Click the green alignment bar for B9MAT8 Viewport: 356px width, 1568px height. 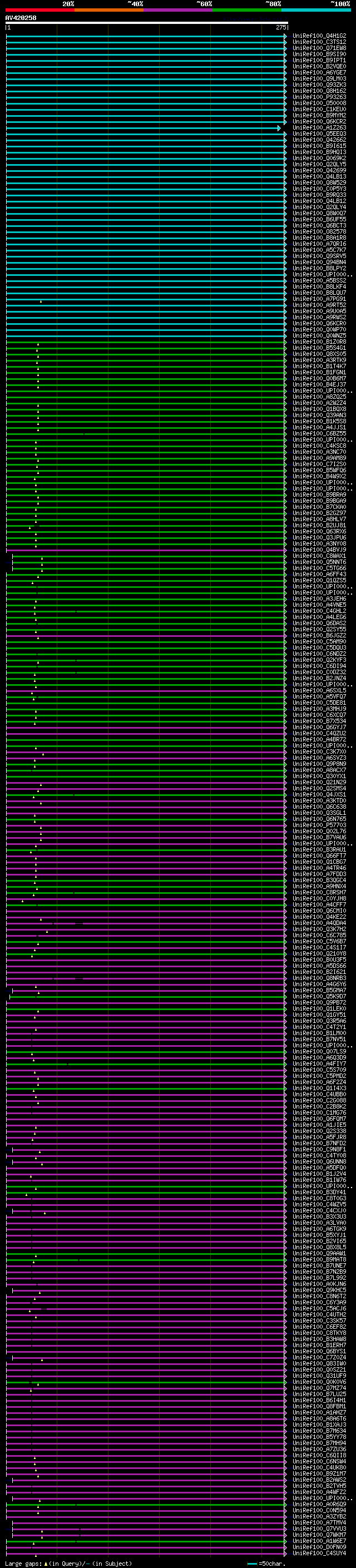coord(146,1260)
